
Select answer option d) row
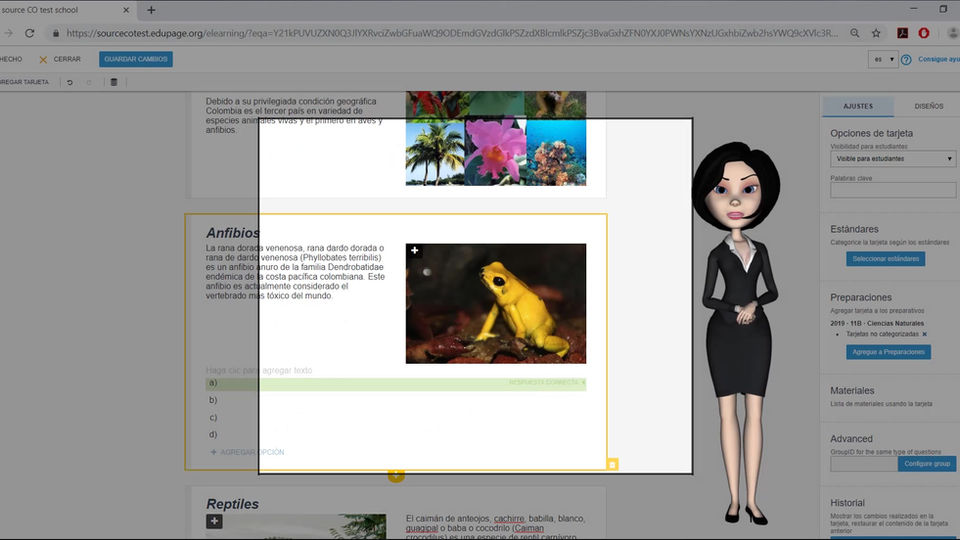tap(396, 435)
